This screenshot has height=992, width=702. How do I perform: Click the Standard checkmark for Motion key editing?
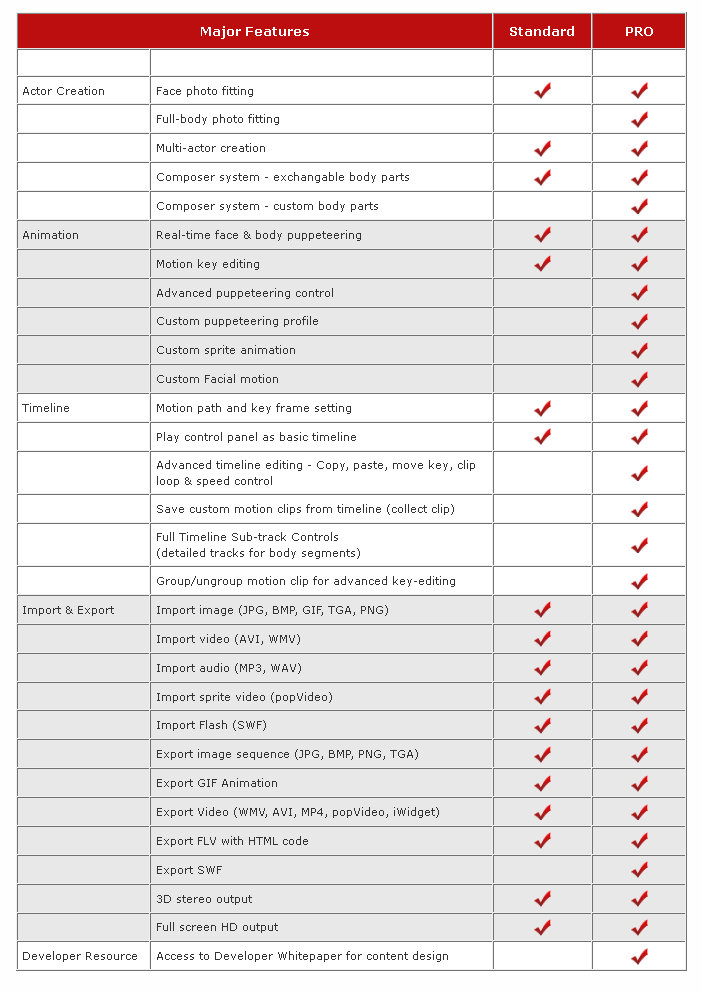coord(543,264)
